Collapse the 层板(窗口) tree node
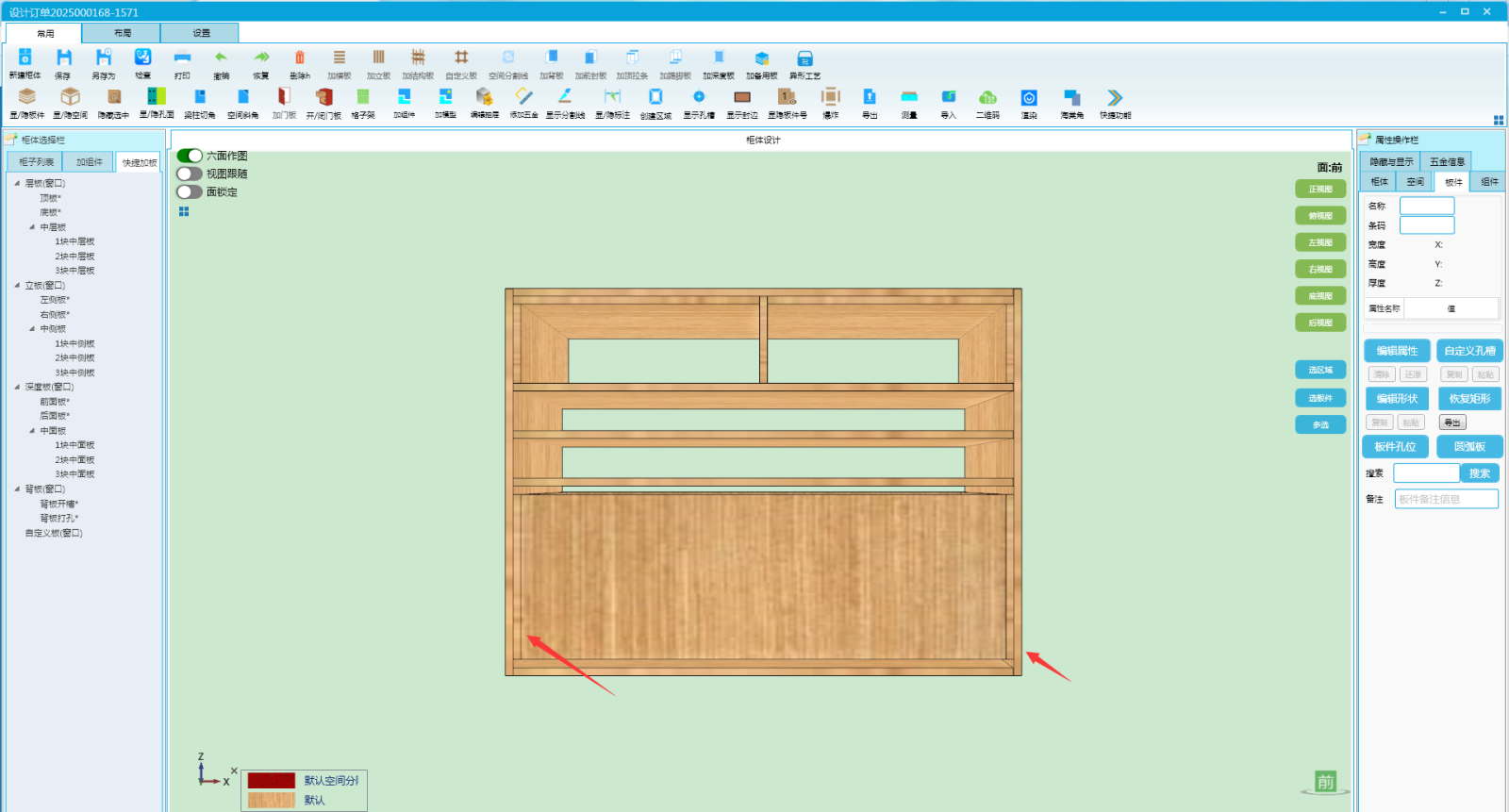 [17, 183]
